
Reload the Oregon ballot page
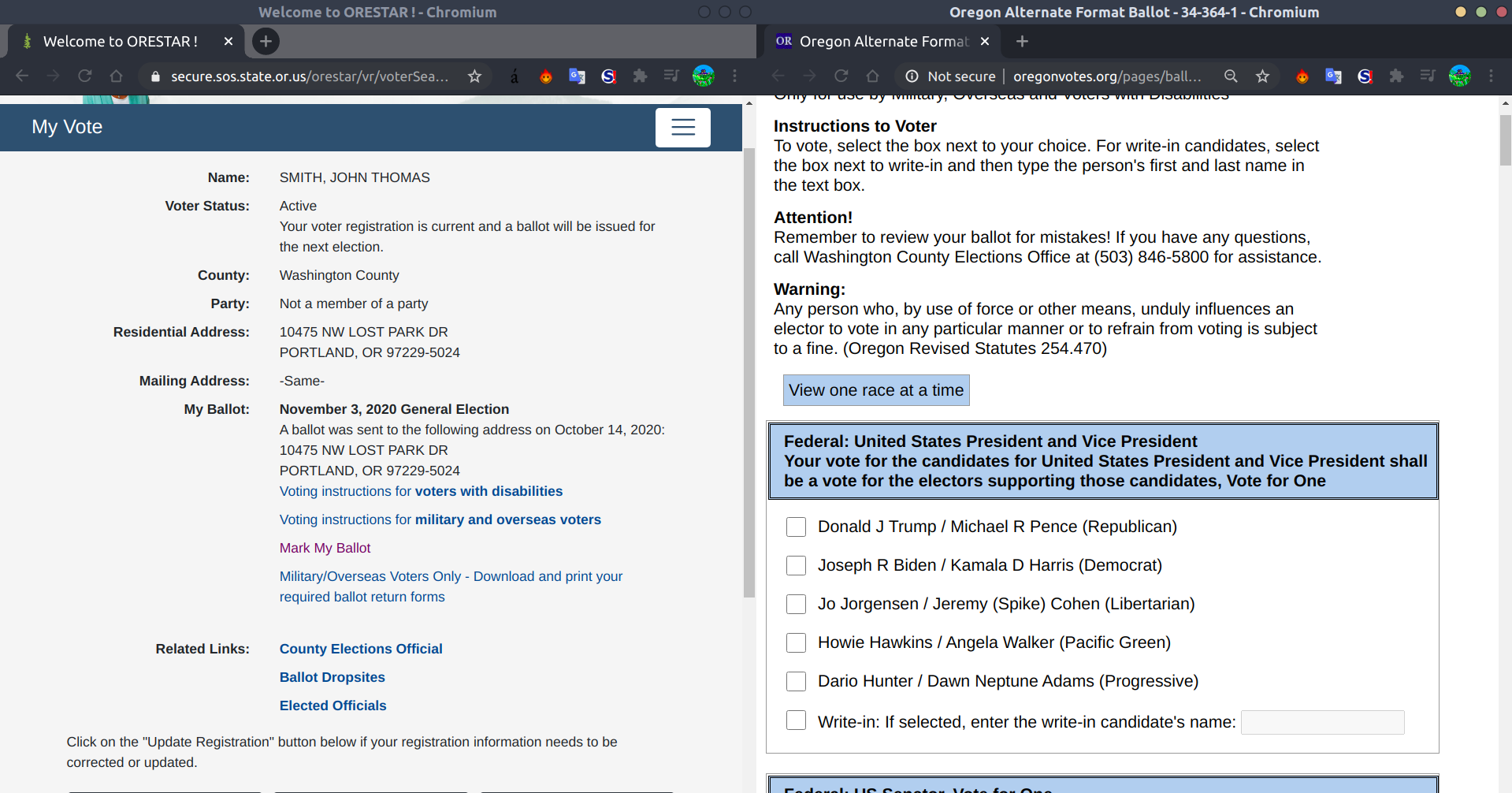pos(841,76)
